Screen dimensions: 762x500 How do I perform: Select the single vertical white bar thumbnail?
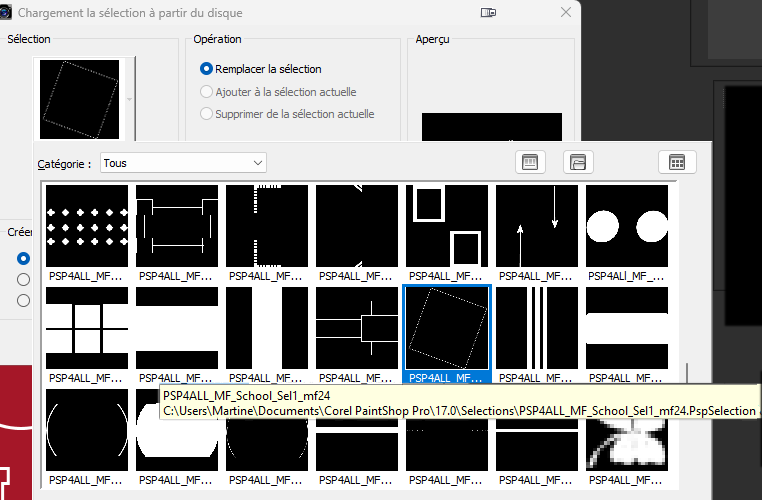point(267,328)
